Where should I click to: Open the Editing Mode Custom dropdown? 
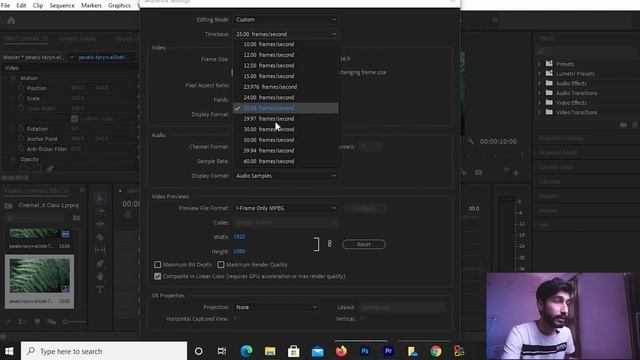pyautogui.click(x=286, y=20)
